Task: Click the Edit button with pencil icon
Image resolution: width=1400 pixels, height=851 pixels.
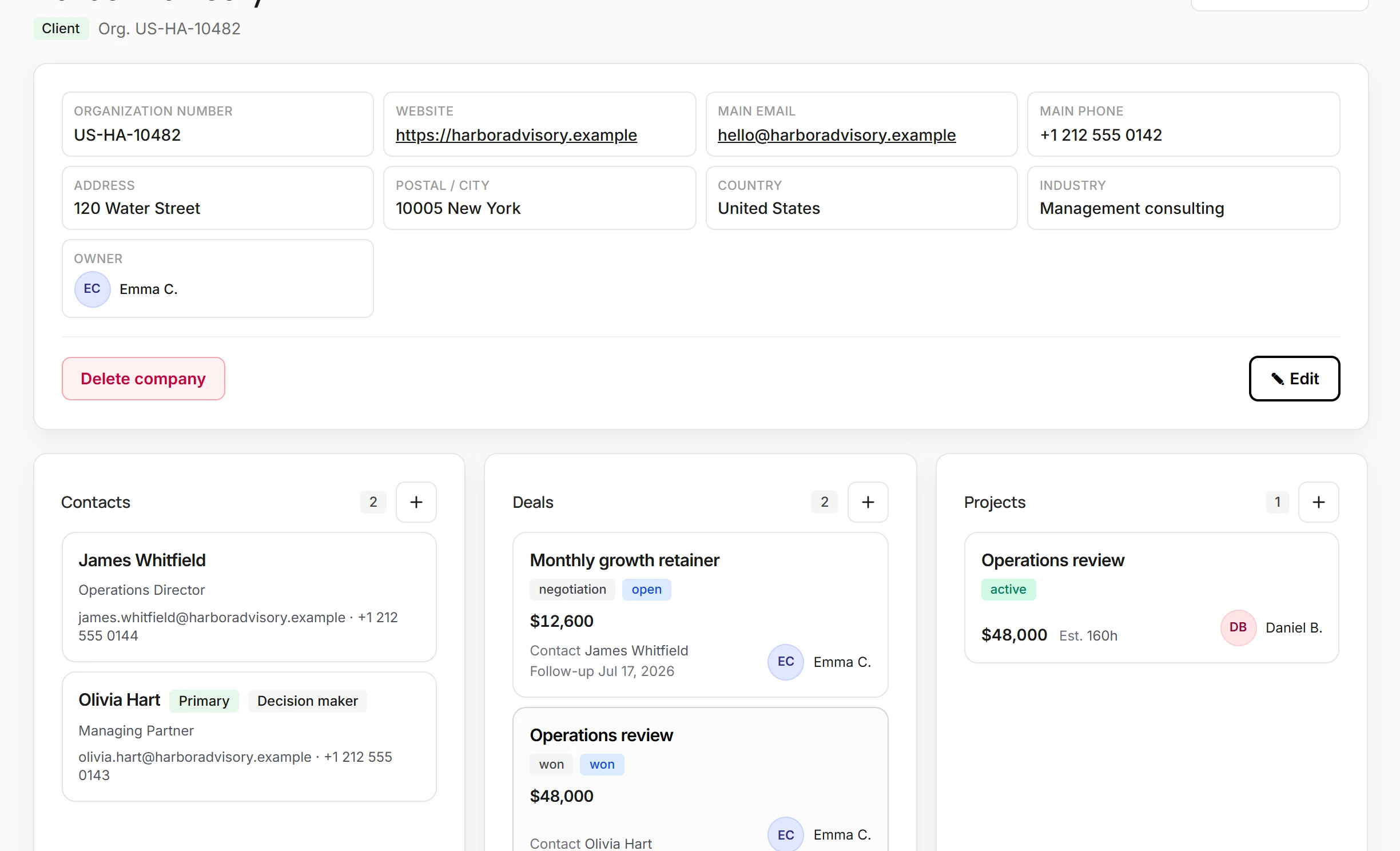Action: (x=1294, y=379)
